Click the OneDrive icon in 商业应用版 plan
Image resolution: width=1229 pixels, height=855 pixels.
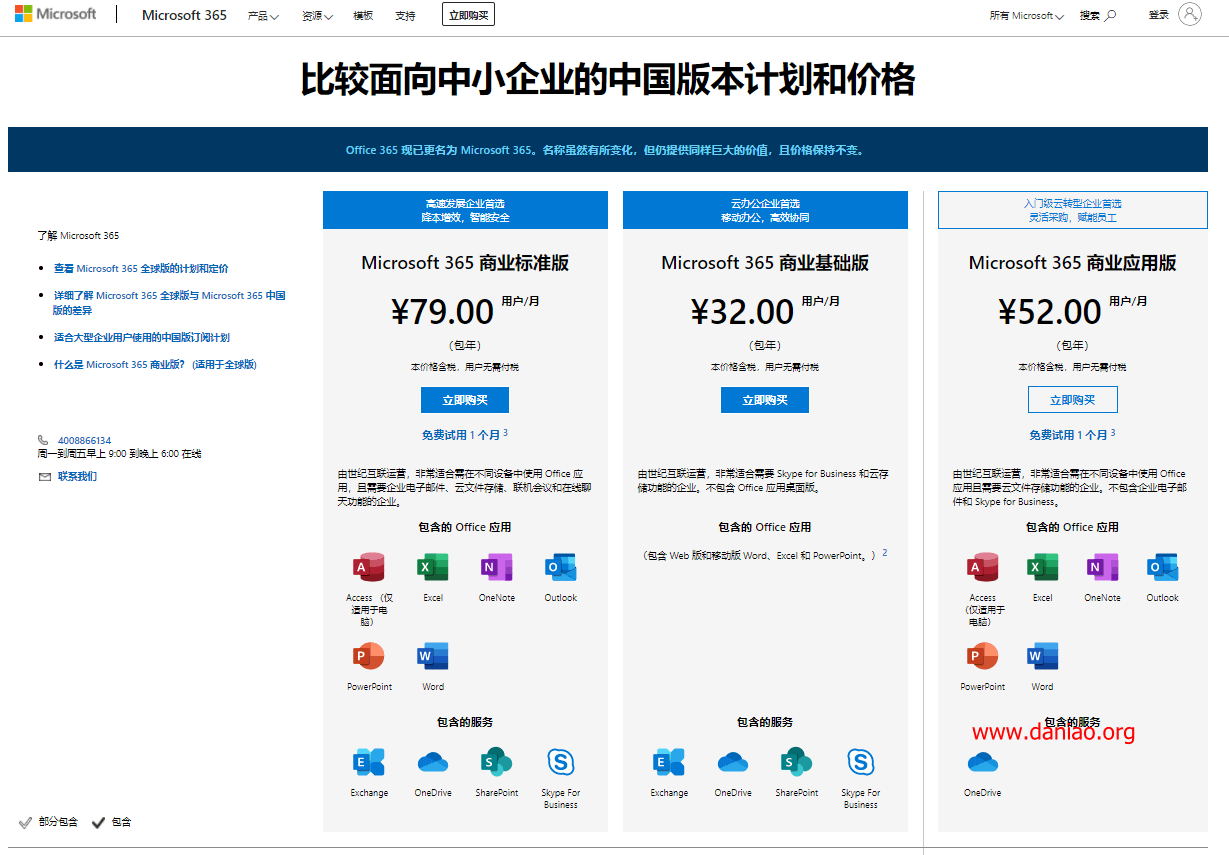[983, 762]
